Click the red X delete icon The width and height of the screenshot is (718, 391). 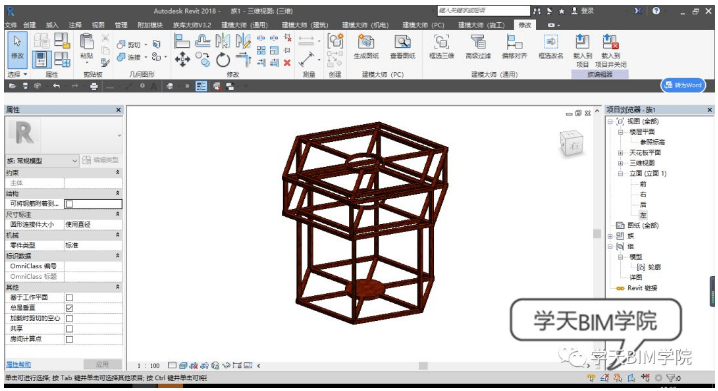point(287,63)
